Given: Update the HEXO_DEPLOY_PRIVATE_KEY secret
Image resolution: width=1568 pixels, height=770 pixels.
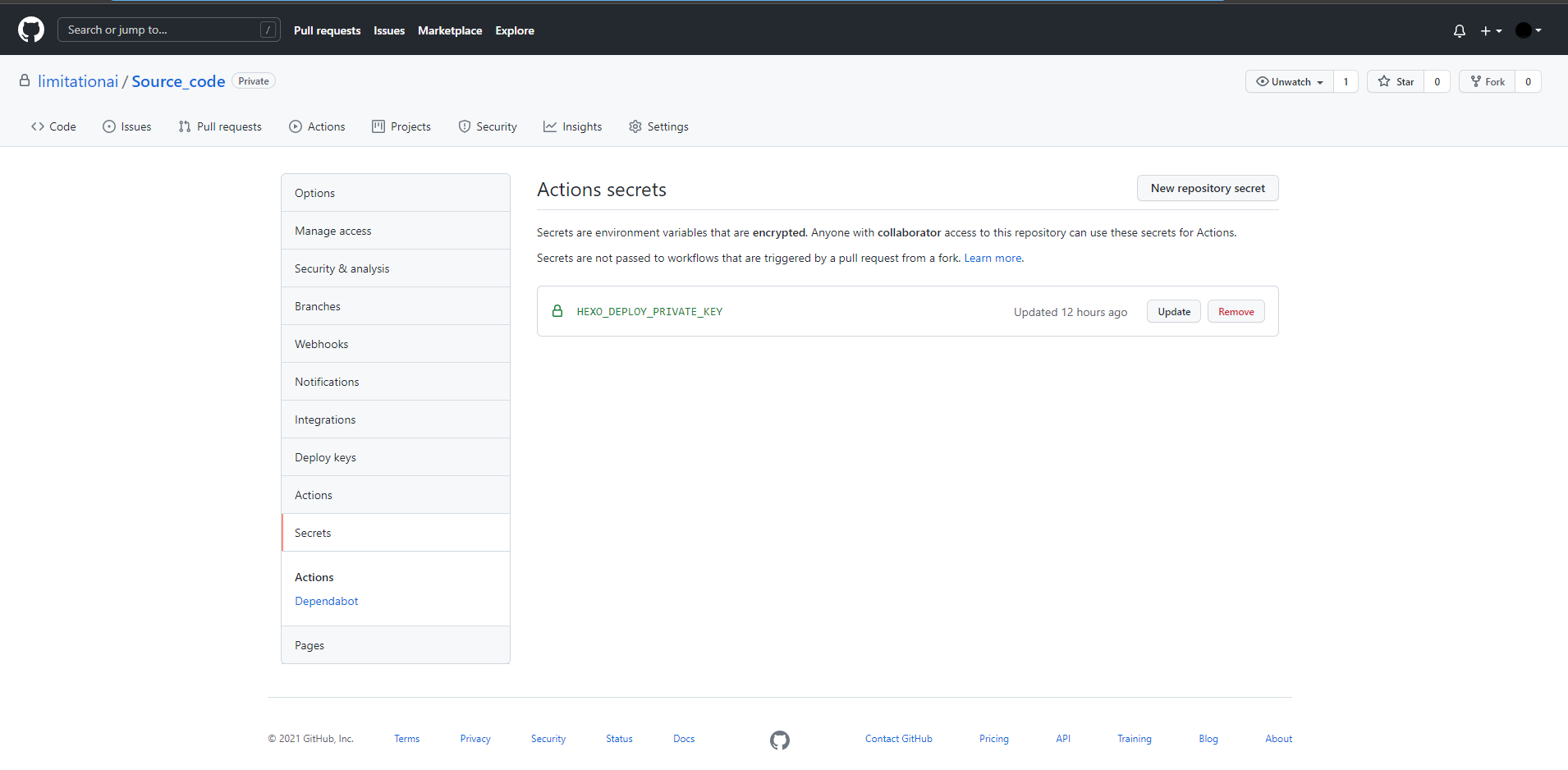Looking at the screenshot, I should pos(1174,311).
